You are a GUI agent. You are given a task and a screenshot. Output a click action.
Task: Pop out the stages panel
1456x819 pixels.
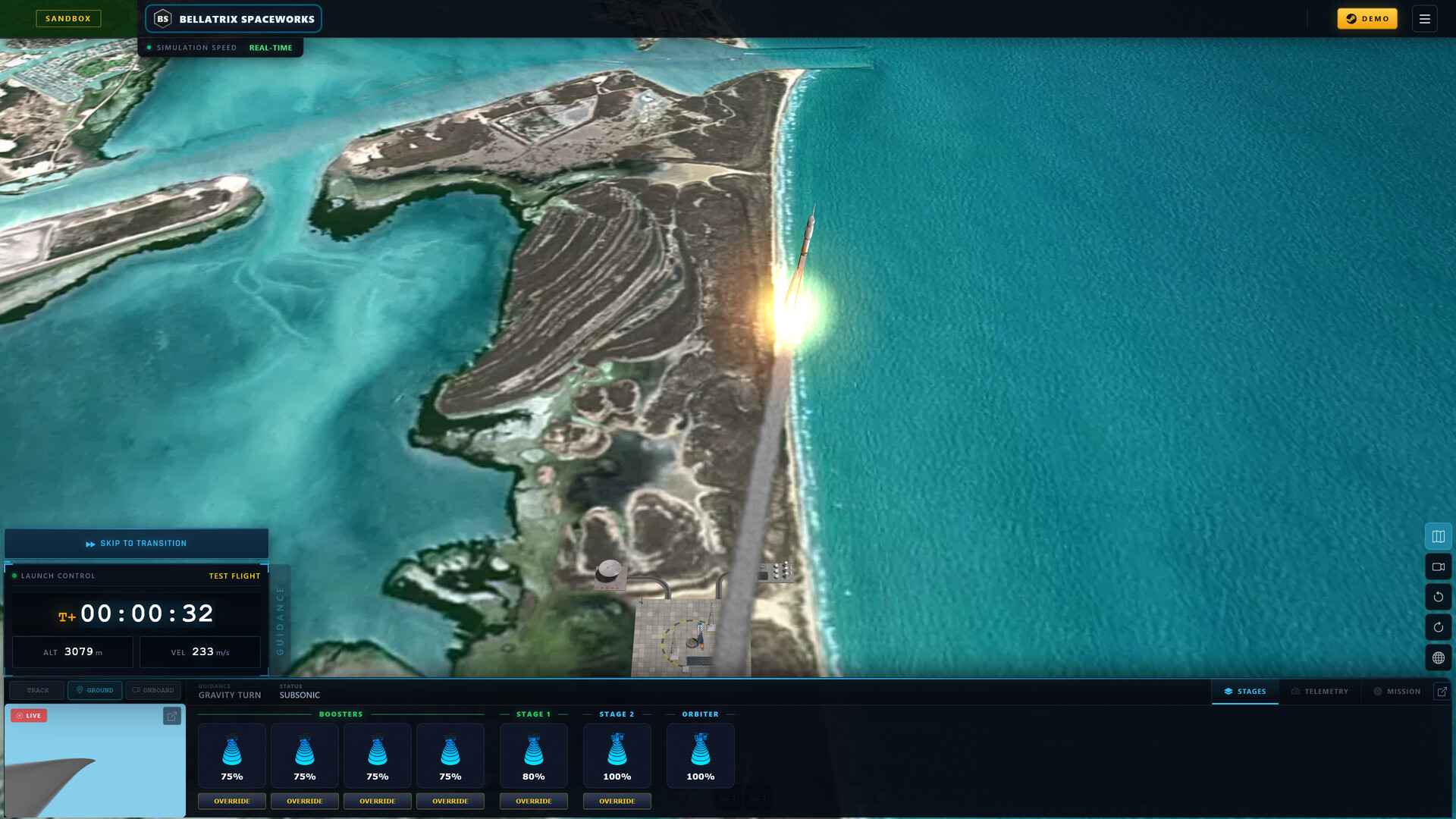(1442, 692)
